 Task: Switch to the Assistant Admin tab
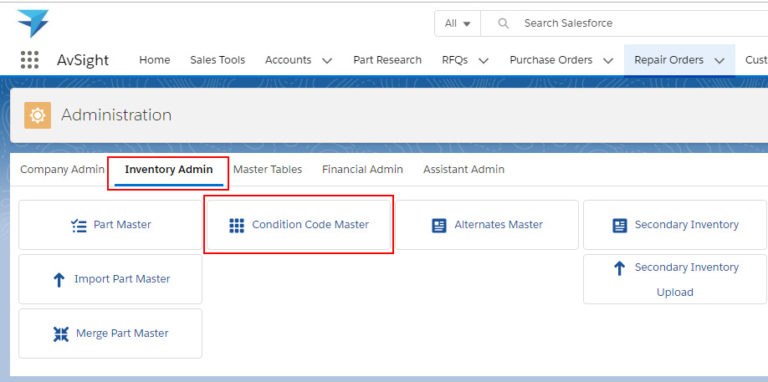coord(464,169)
